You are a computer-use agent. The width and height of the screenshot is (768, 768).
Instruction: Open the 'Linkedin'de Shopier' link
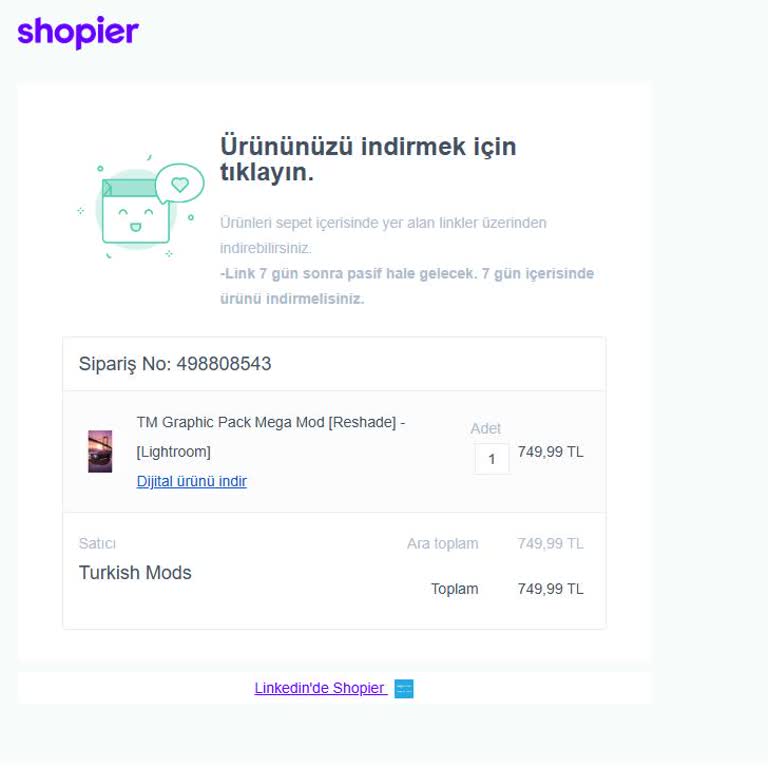(320, 688)
